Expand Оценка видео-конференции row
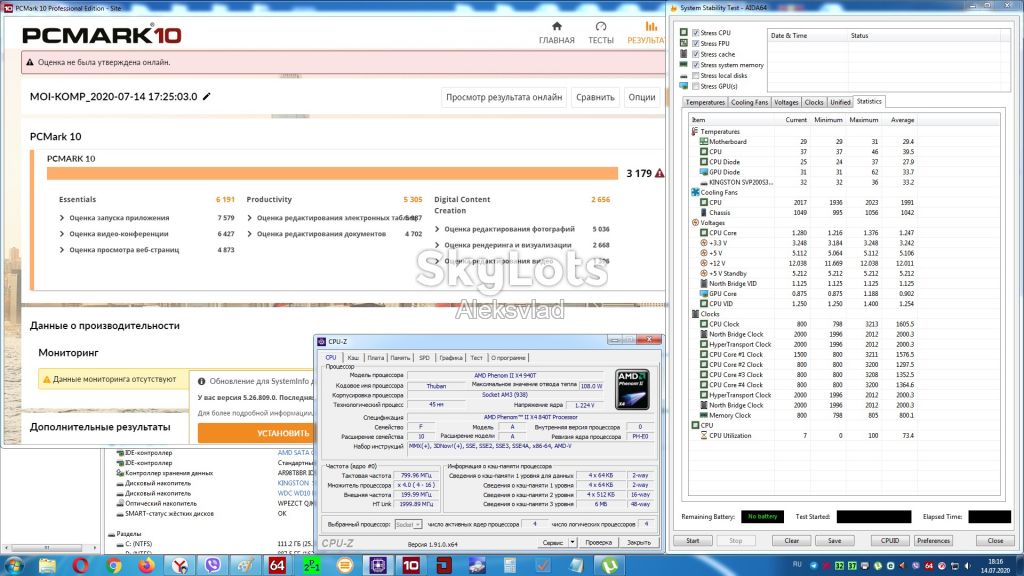 coord(62,234)
